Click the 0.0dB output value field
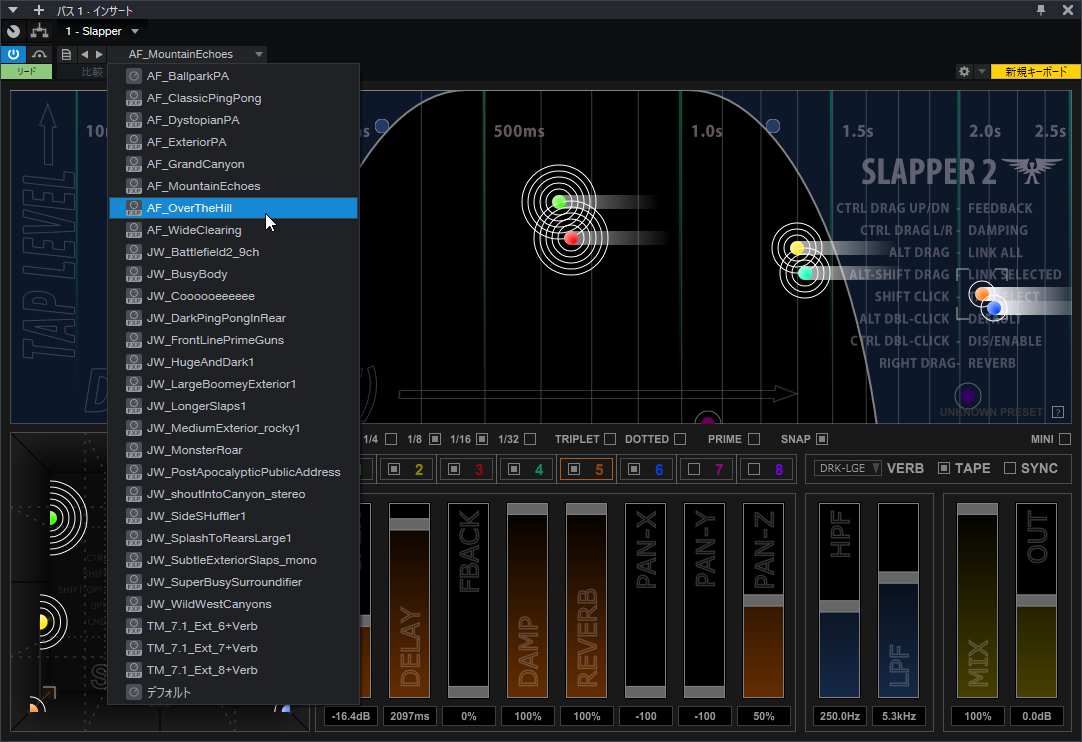Image resolution: width=1082 pixels, height=742 pixels. pos(1036,716)
